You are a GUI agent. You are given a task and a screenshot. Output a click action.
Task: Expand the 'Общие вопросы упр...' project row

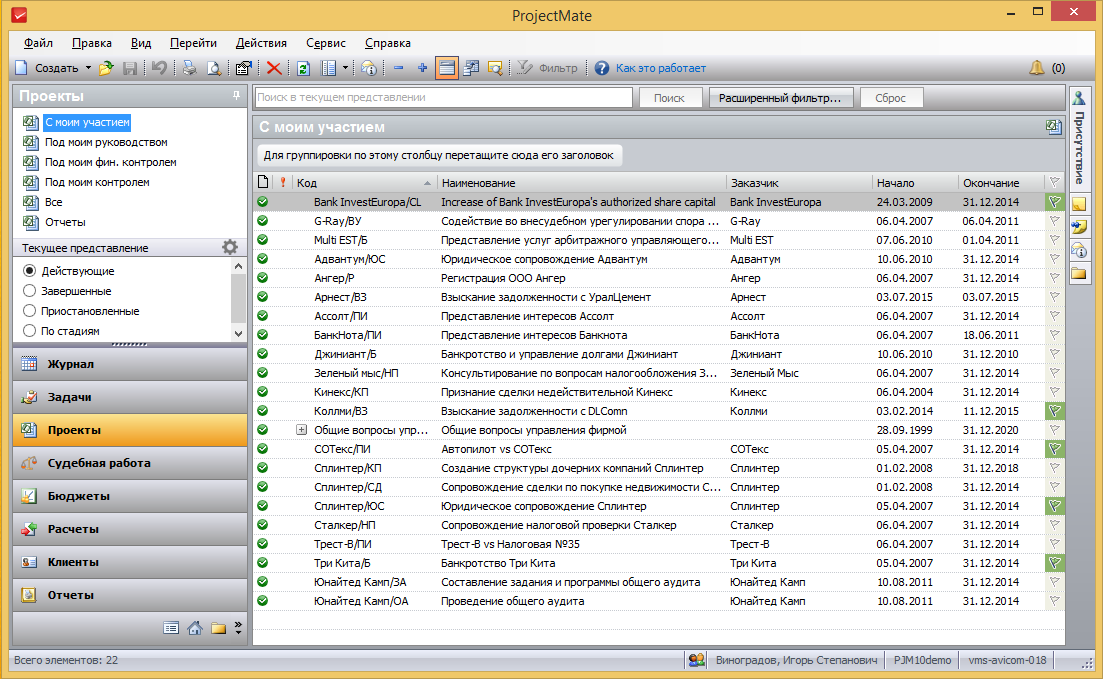click(x=301, y=430)
